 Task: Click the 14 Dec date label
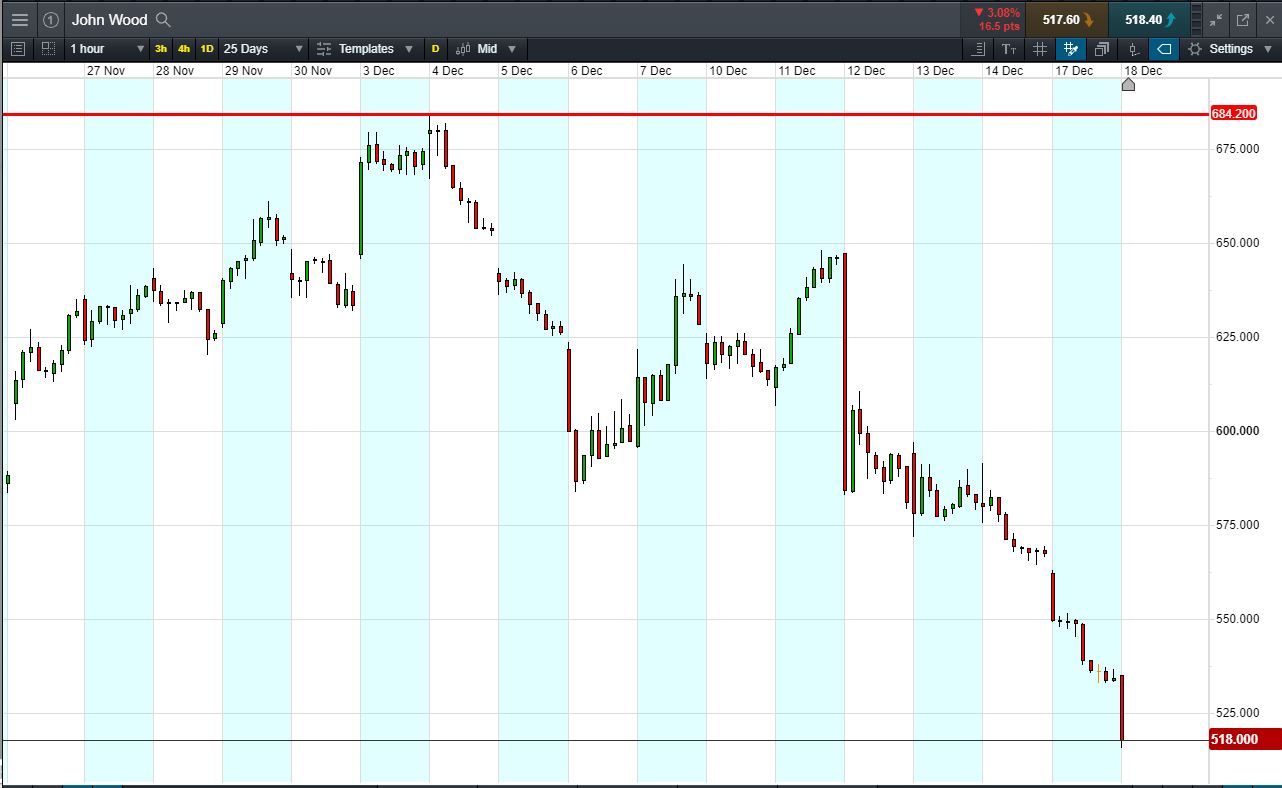(1004, 71)
